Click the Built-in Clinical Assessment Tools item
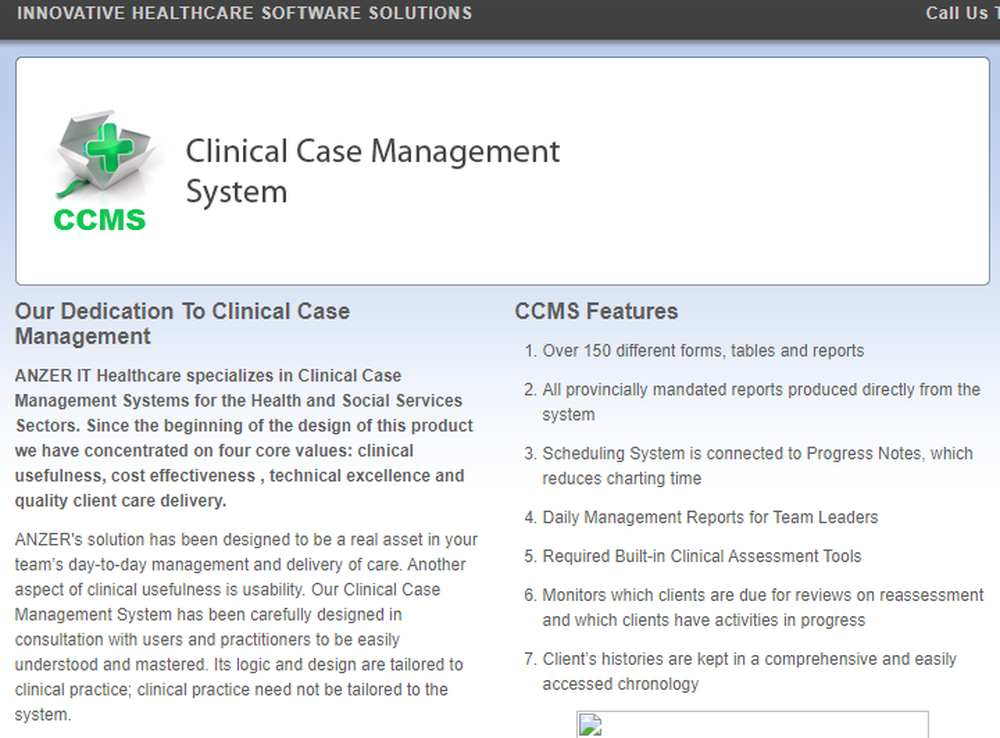The height and width of the screenshot is (738, 1000). tap(701, 556)
